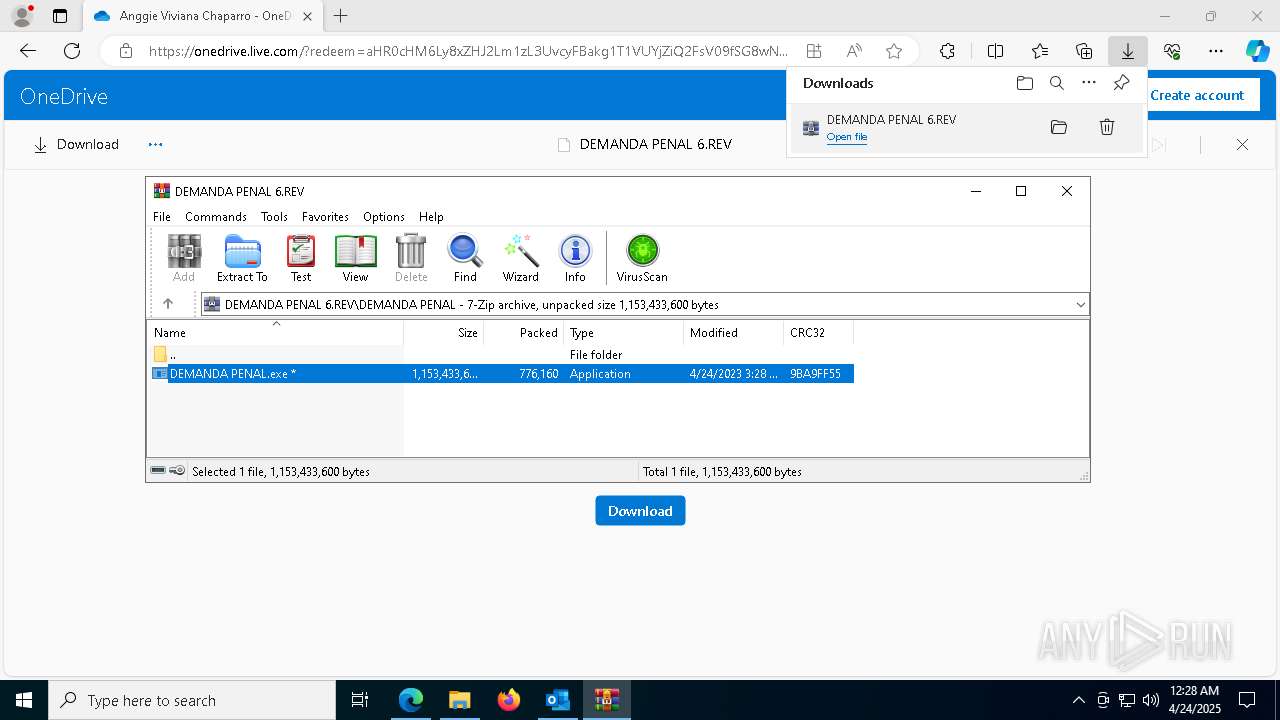Open Downloads panel more options
This screenshot has width=1280, height=720.
pyautogui.click(x=1089, y=83)
